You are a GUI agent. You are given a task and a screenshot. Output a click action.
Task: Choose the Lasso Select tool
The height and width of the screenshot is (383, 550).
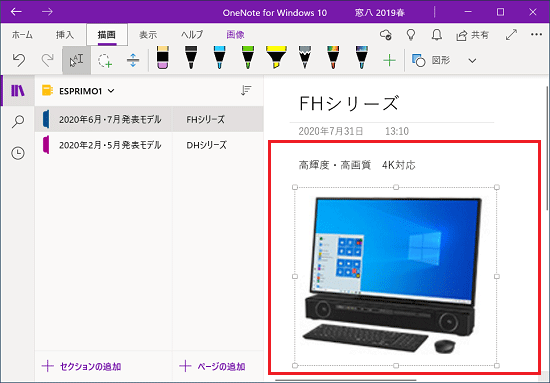[105, 60]
